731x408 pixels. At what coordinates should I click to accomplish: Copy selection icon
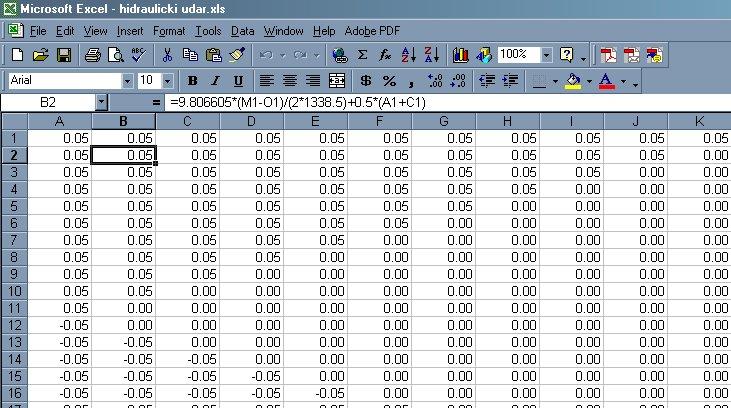click(190, 55)
